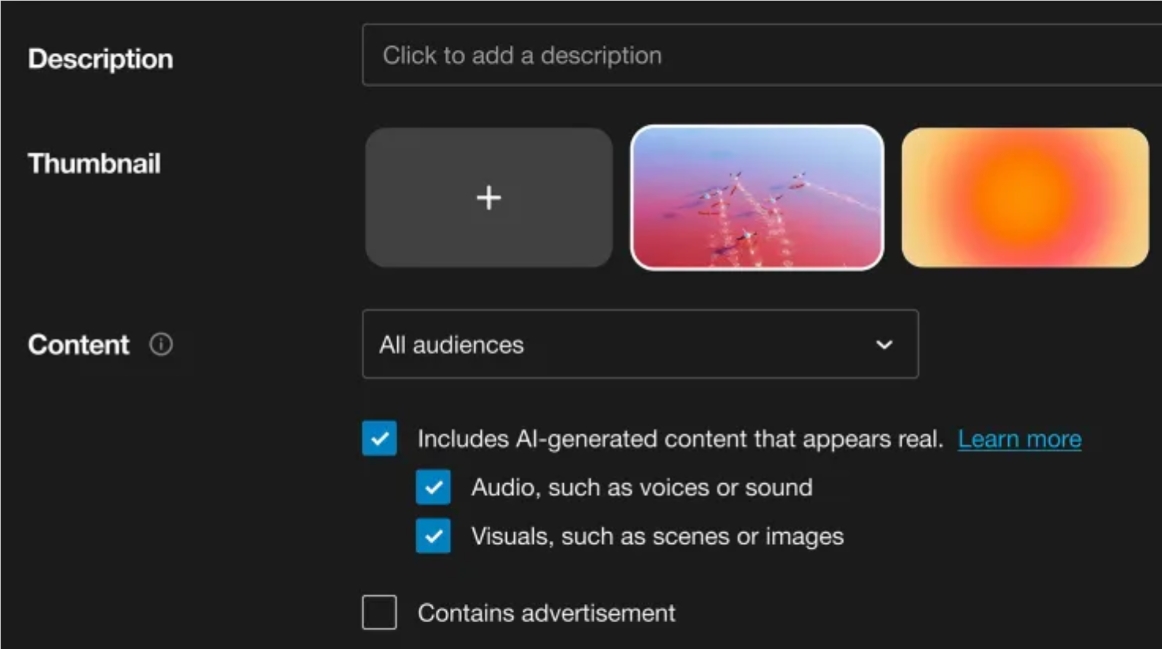Click the Learn more hyperlink about AI content
Viewport: 1162px width, 649px height.
point(1019,438)
